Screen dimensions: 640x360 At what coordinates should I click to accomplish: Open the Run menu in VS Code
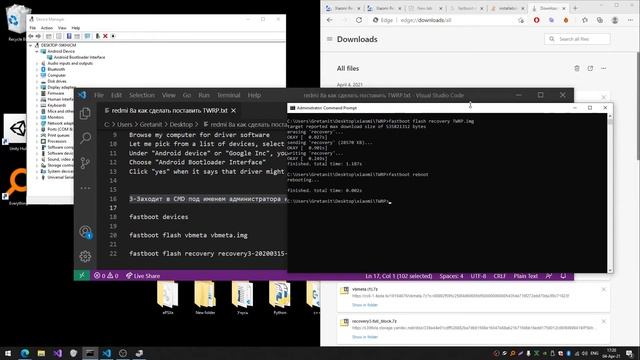204,95
